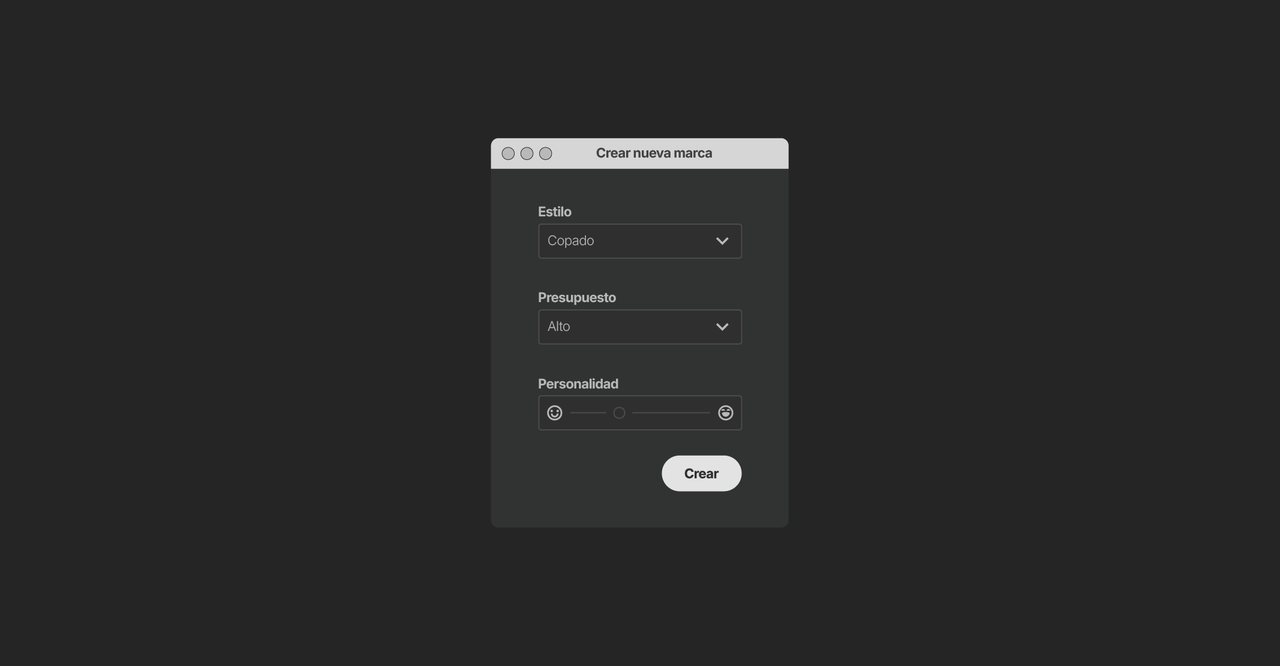Click the Personalidad field label
The height and width of the screenshot is (666, 1280).
point(578,384)
